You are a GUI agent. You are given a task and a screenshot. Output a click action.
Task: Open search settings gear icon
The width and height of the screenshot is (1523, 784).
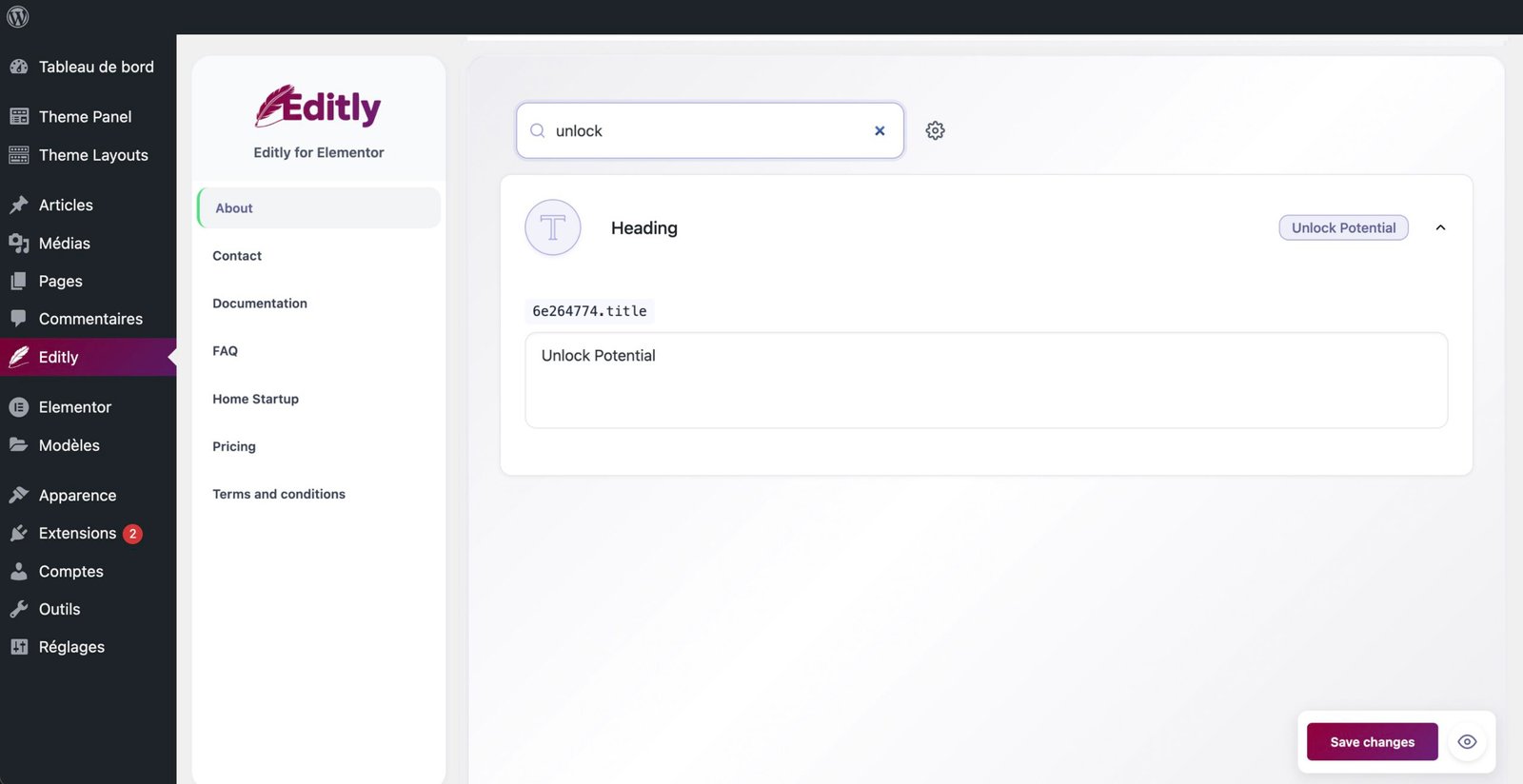tap(936, 130)
